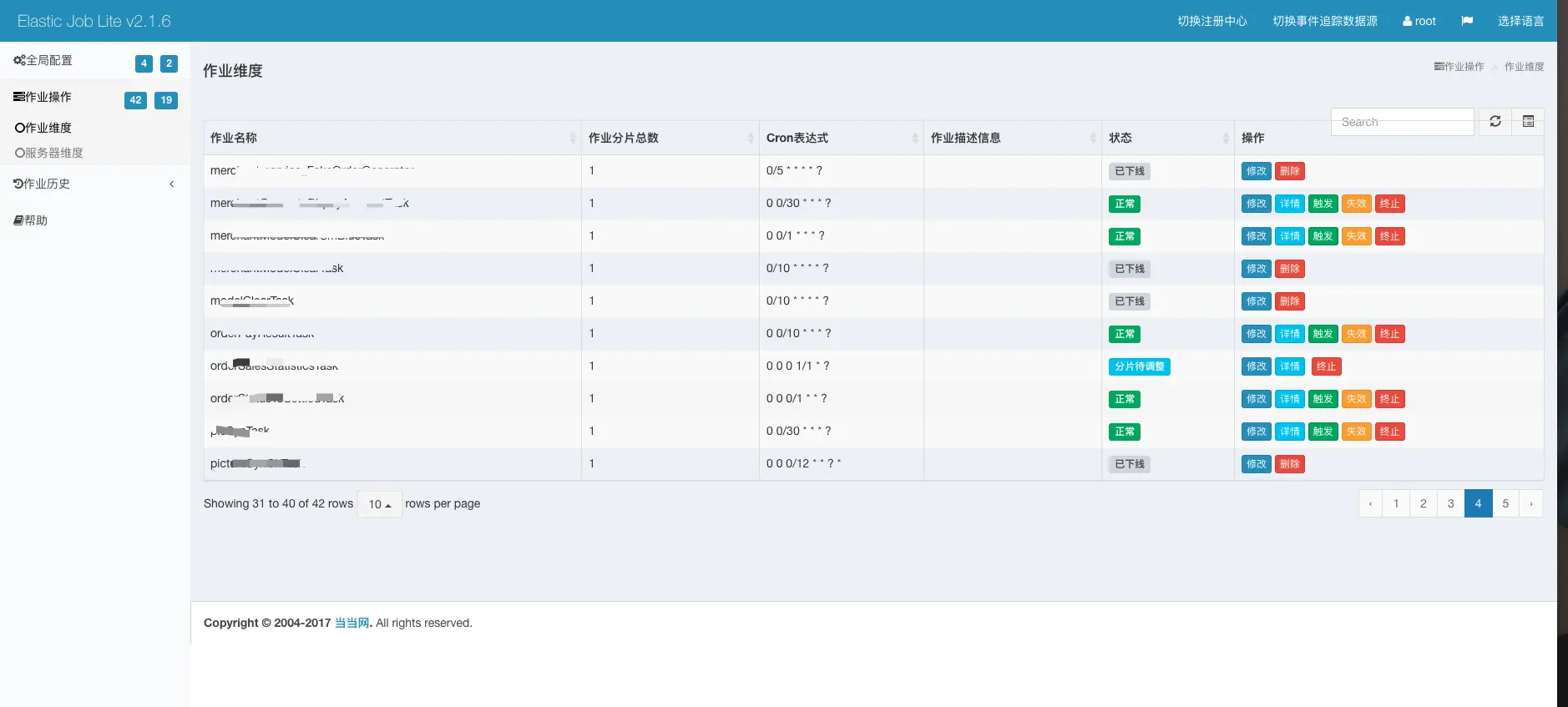This screenshot has width=1568, height=707.
Task: Go to page 2
Action: tap(1423, 503)
